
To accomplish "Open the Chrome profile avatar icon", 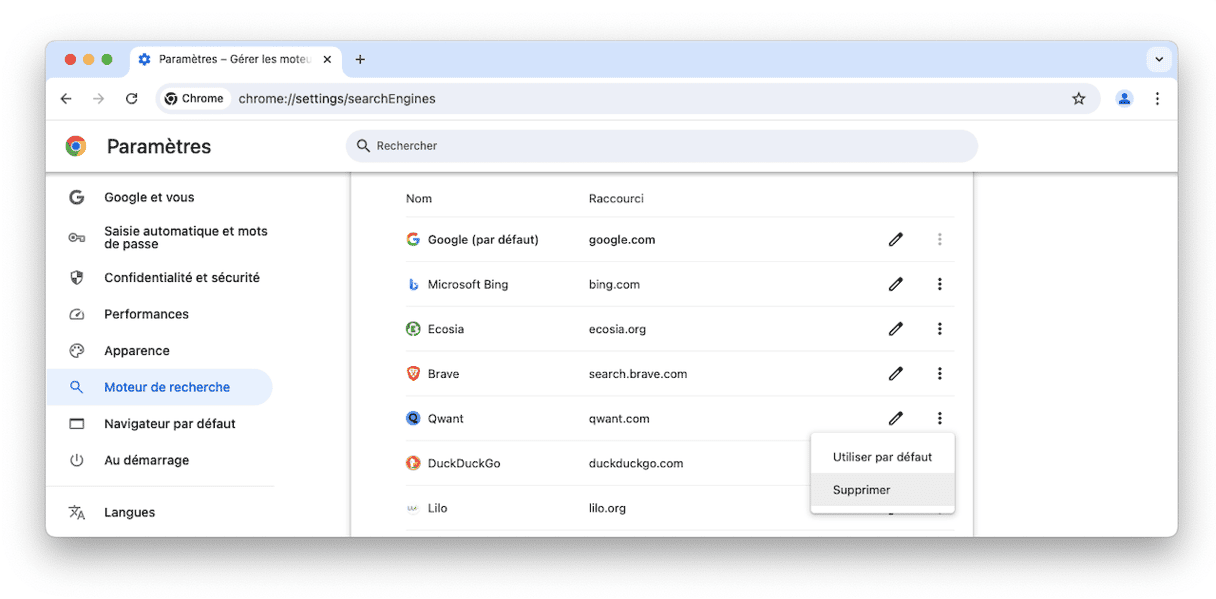I will click(1124, 99).
